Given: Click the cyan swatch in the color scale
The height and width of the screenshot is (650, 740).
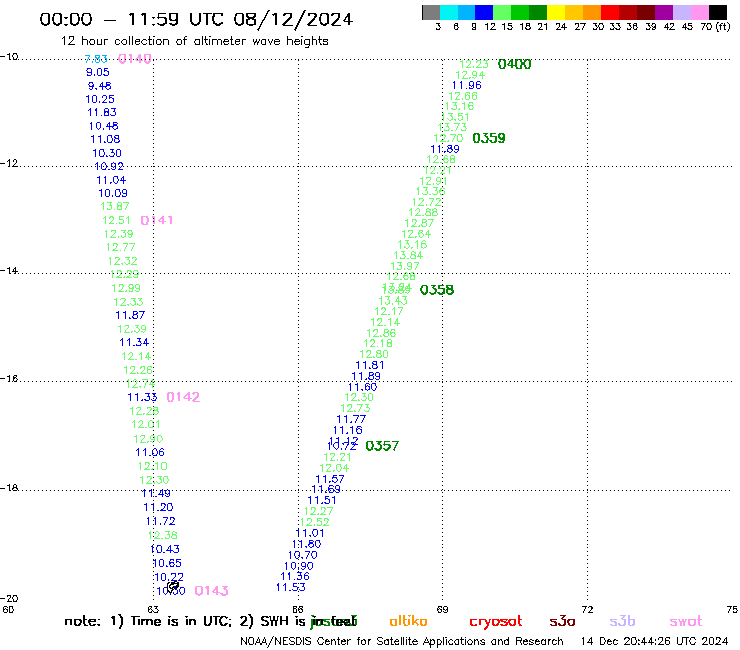Looking at the screenshot, I should (449, 12).
